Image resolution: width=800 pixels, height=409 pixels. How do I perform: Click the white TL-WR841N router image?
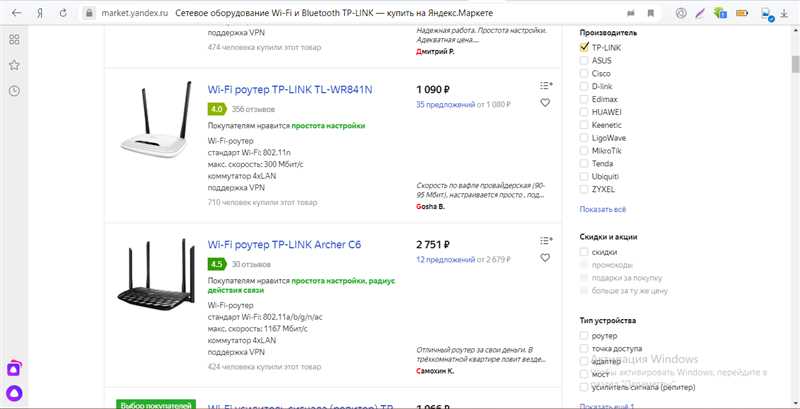tap(156, 119)
